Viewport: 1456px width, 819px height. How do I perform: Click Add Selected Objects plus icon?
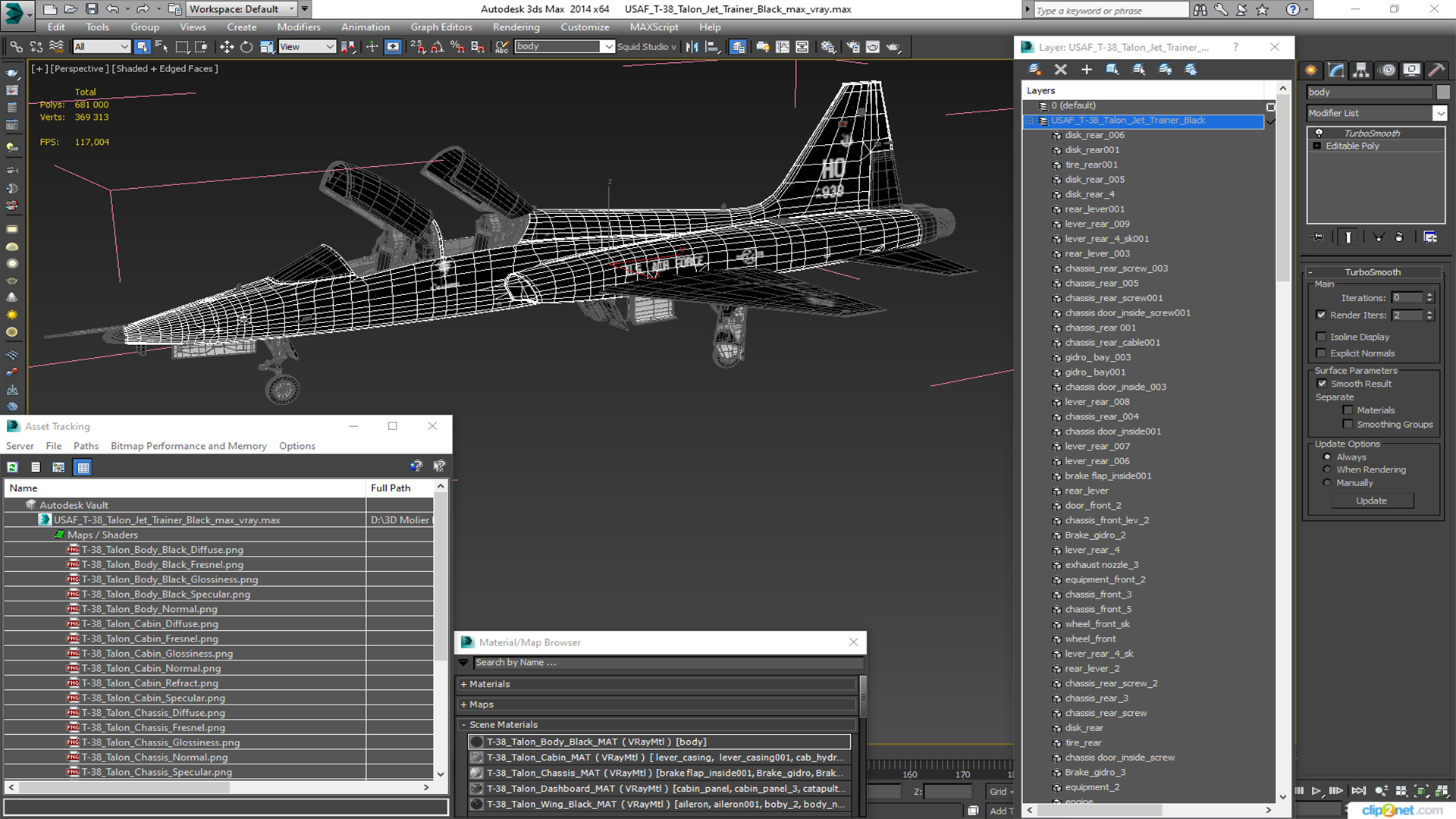coord(1086,70)
